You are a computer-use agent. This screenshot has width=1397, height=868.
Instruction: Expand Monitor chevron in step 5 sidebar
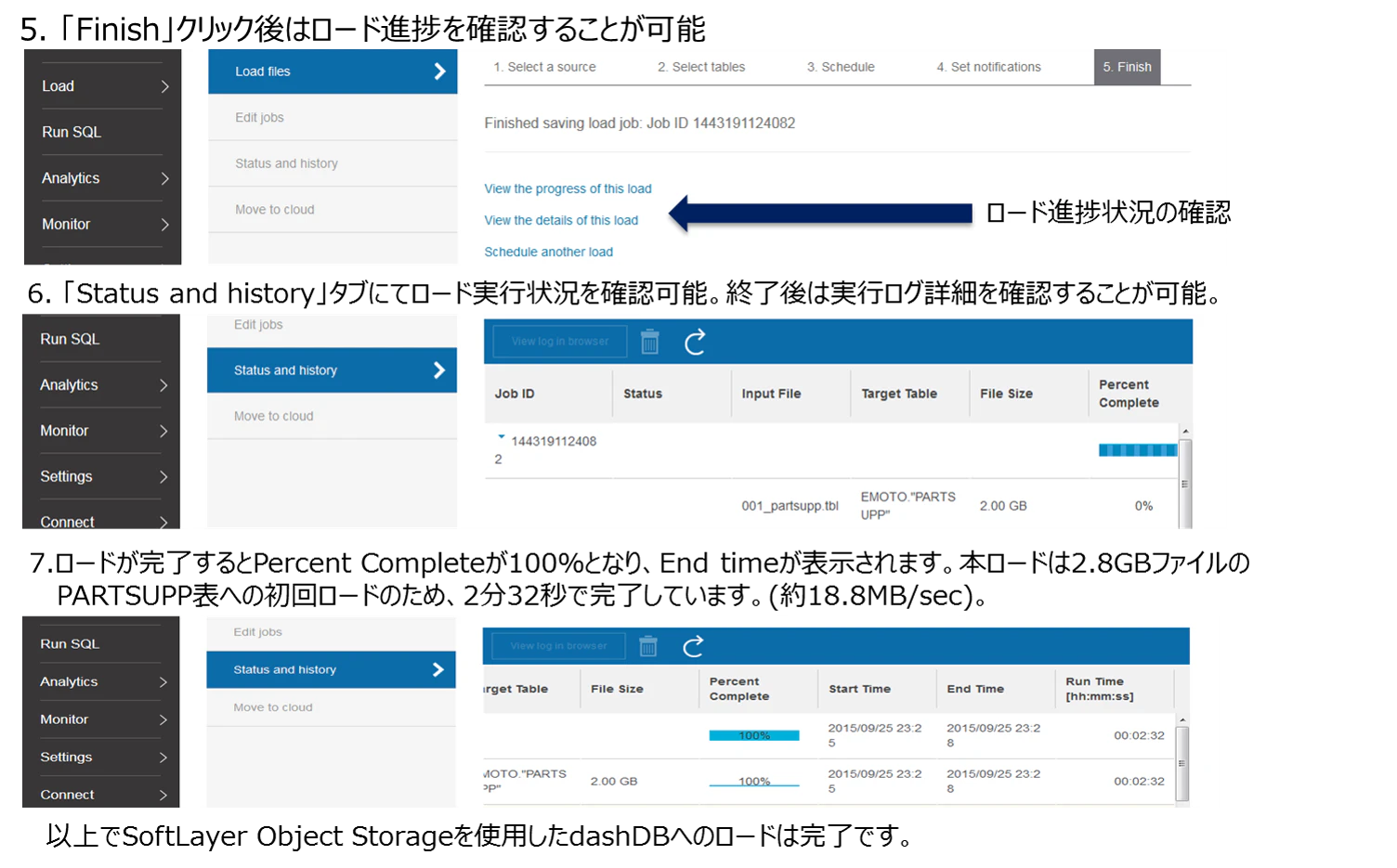click(x=164, y=224)
